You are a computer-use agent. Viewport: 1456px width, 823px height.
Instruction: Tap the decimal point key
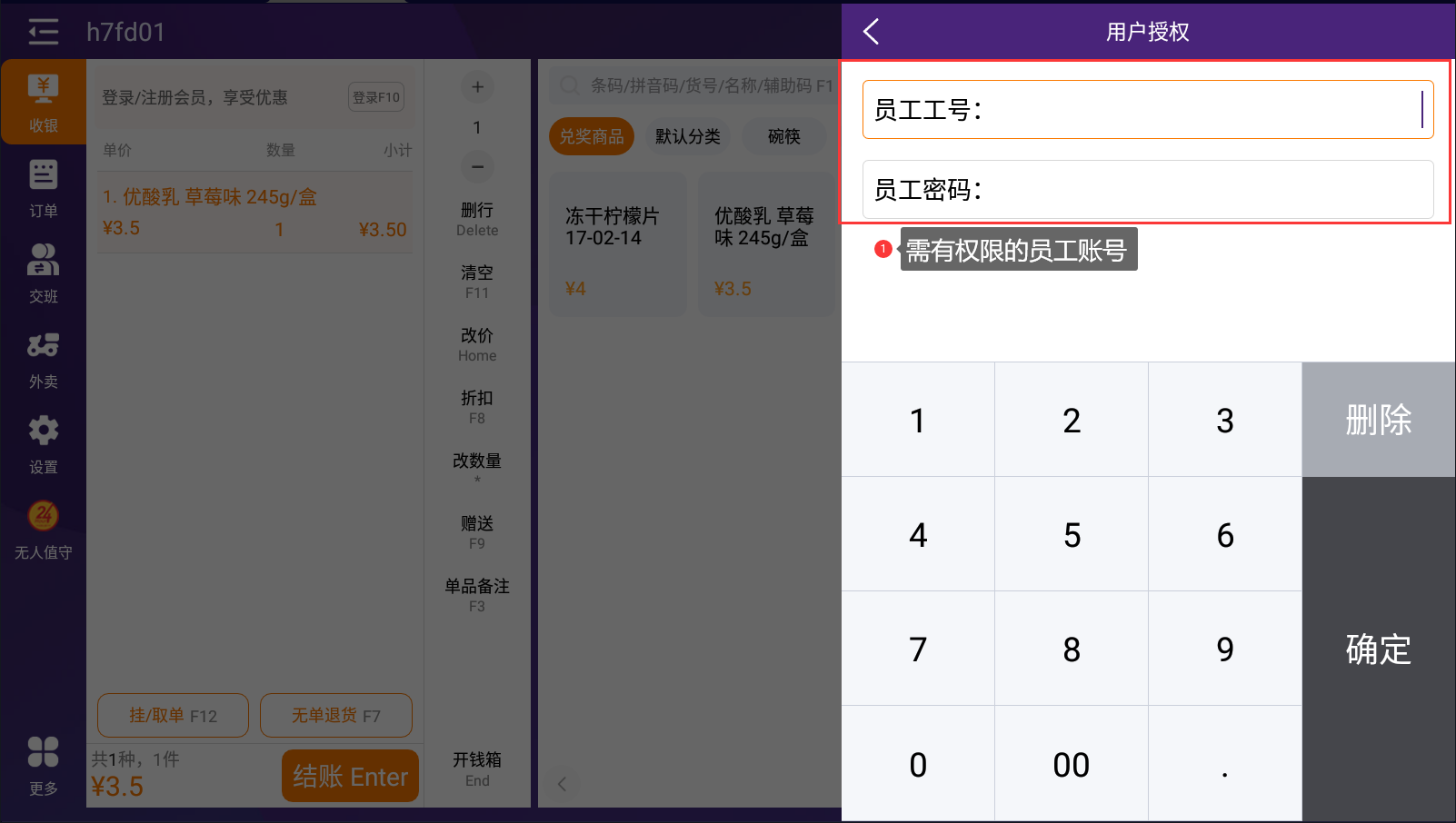(1224, 764)
